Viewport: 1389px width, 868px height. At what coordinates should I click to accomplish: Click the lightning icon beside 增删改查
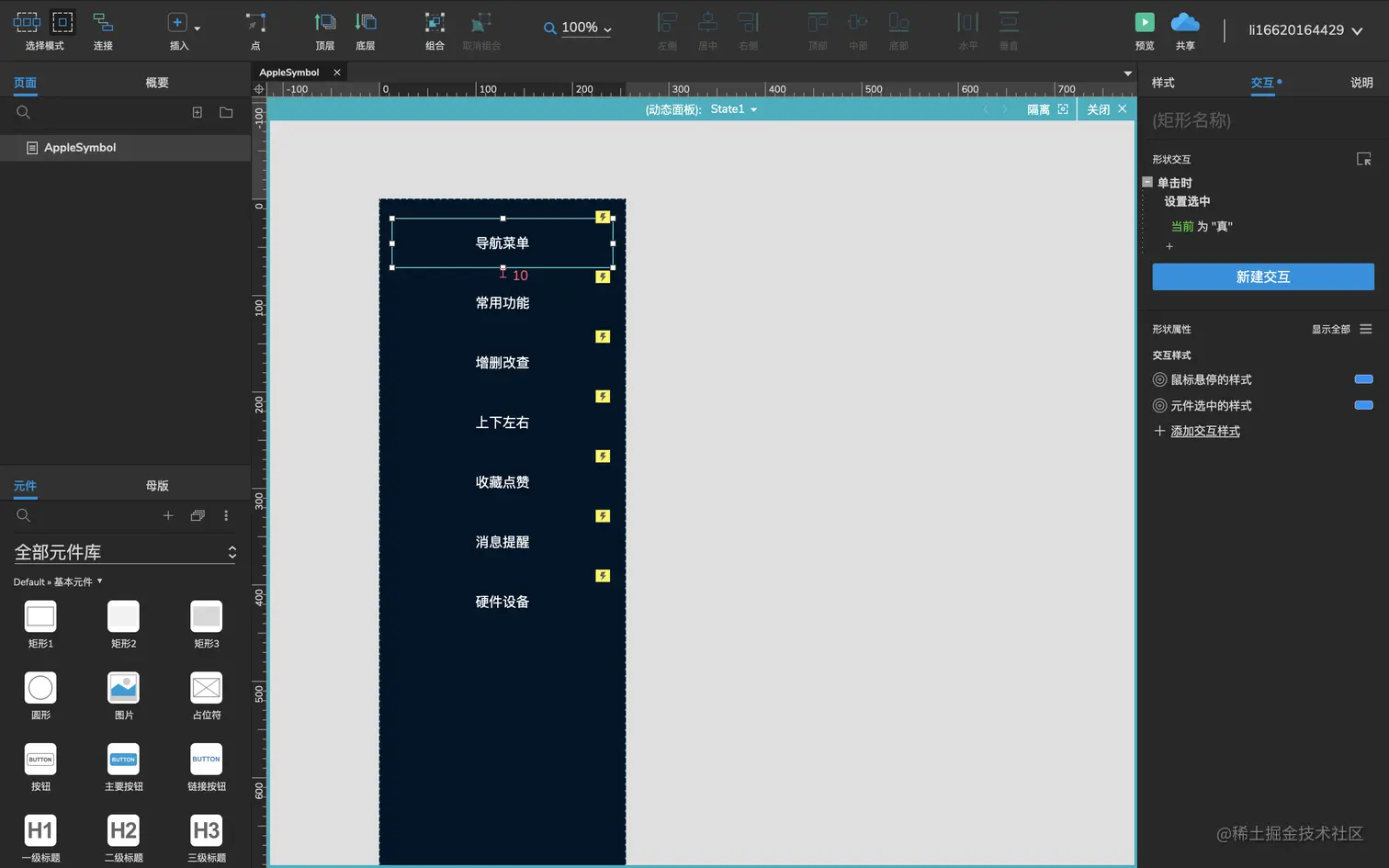(603, 337)
